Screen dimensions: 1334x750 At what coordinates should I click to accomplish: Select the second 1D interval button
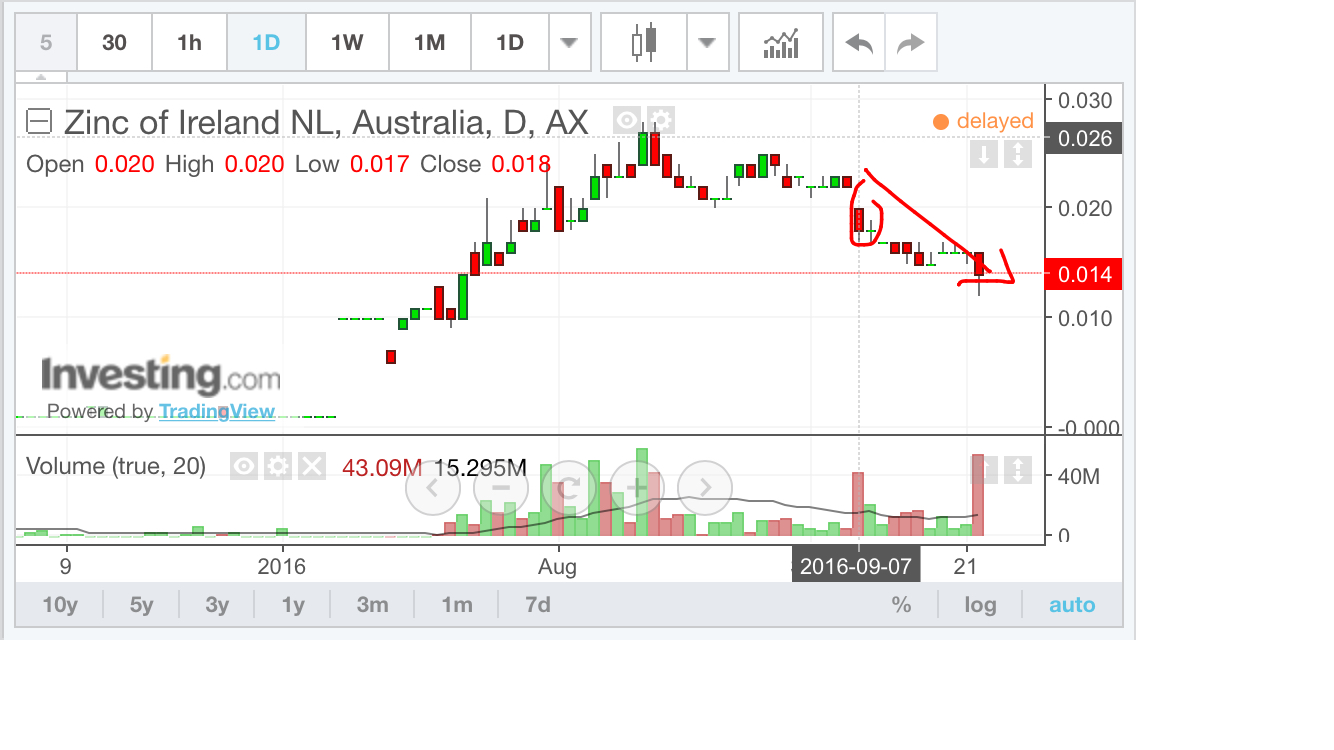click(510, 43)
